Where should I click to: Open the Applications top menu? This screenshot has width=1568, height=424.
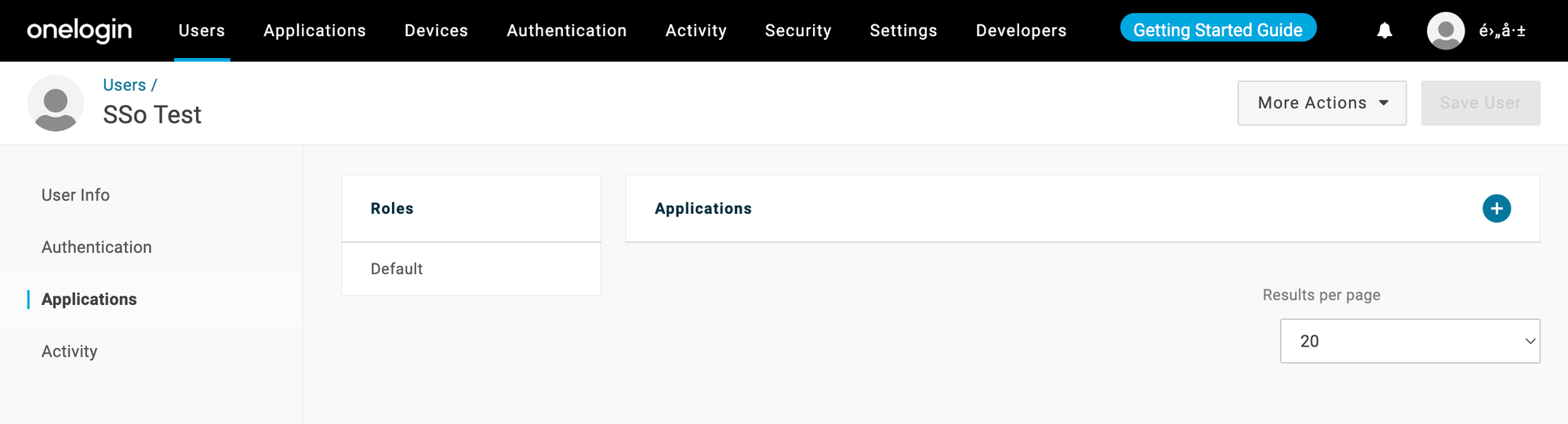[x=314, y=31]
